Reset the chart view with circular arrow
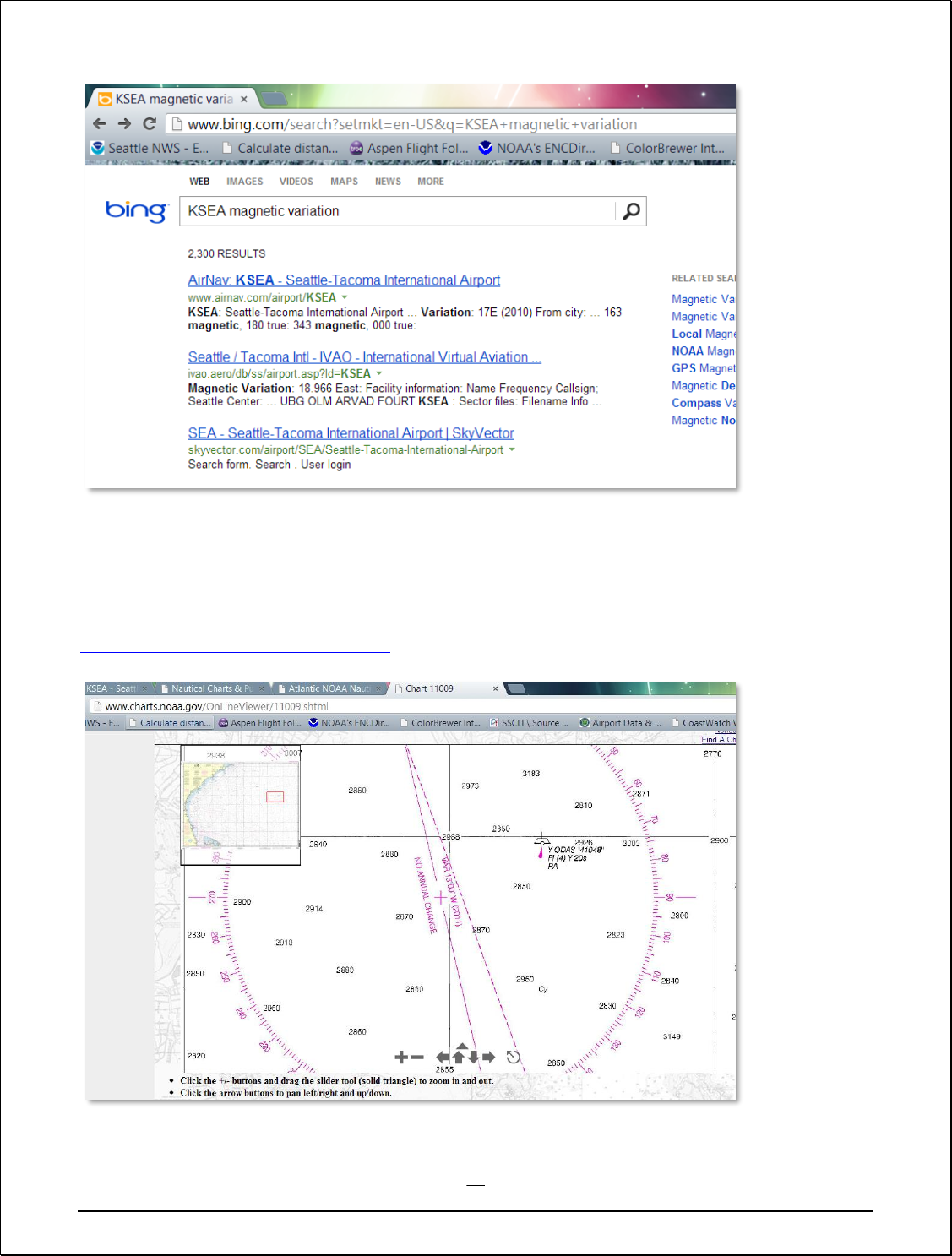 [513, 1057]
